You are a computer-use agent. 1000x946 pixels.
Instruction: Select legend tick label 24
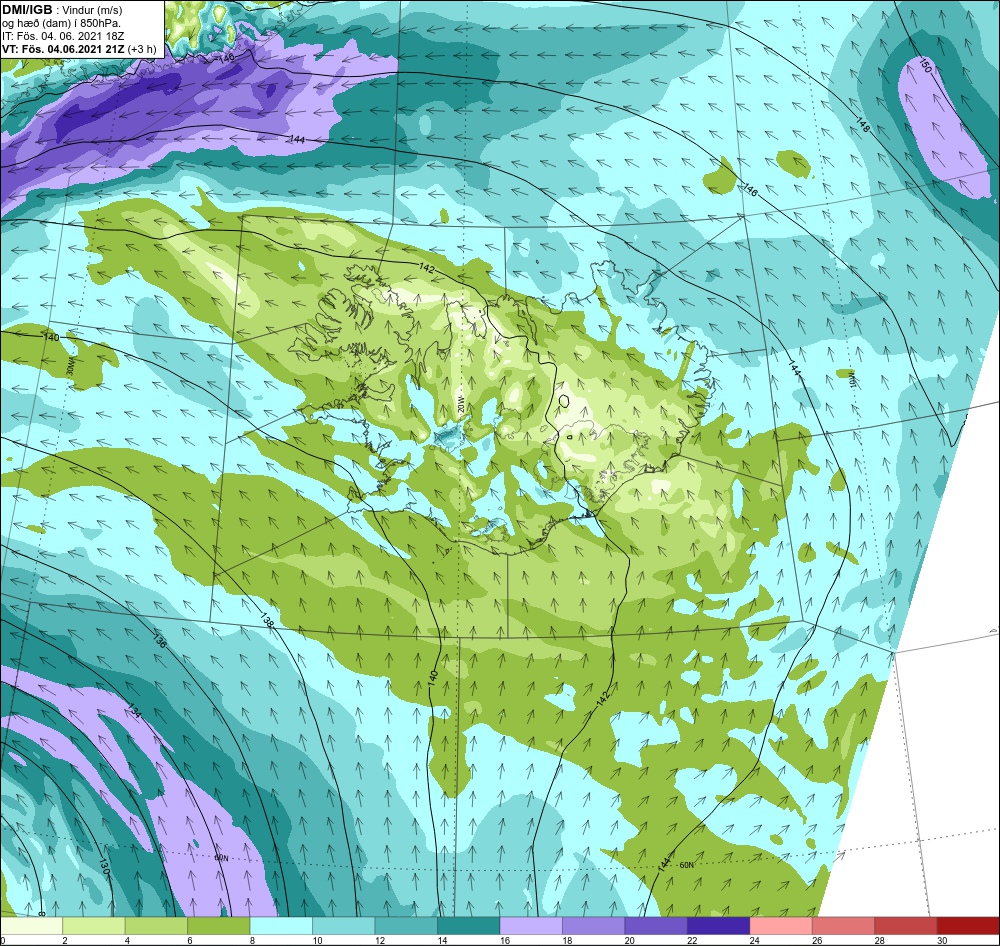click(x=752, y=940)
